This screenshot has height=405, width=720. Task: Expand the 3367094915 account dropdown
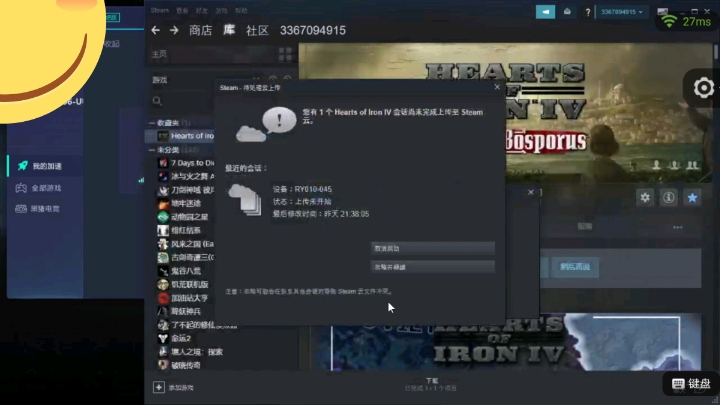(x=622, y=12)
